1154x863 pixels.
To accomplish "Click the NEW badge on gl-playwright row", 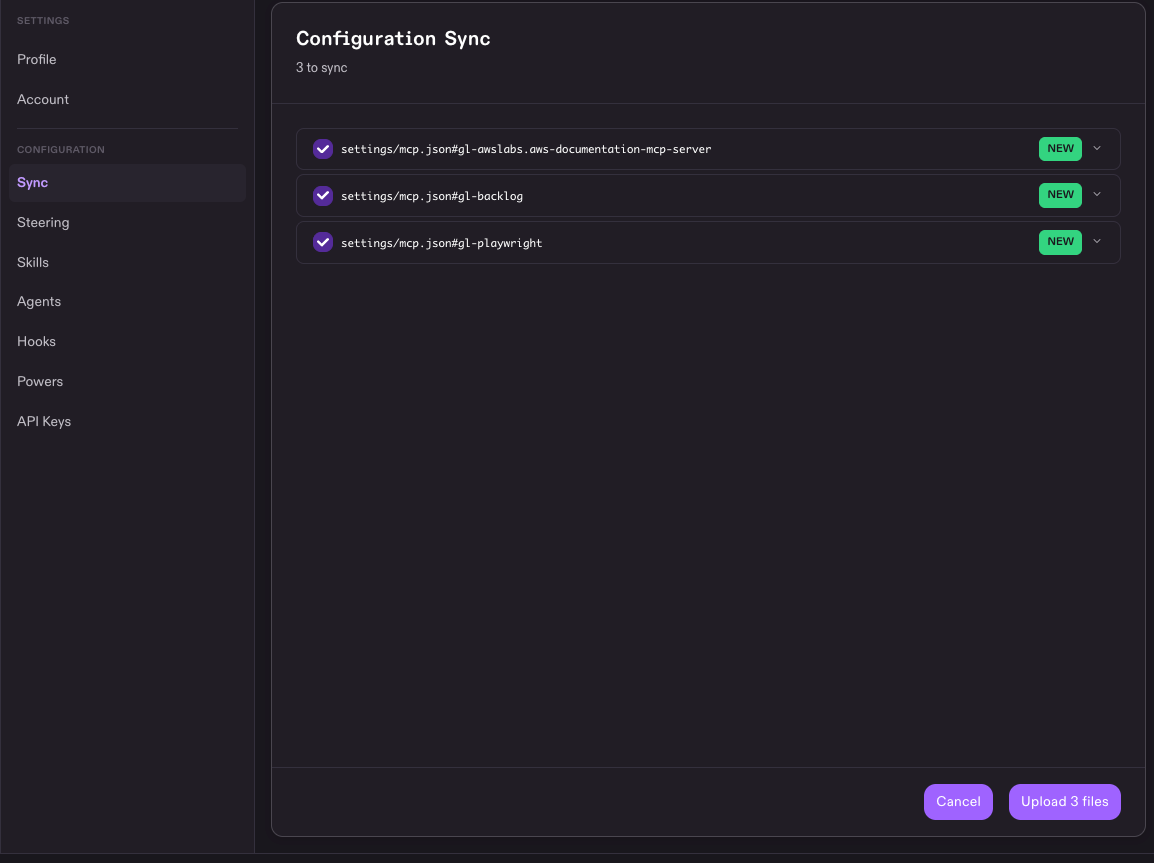I will [x=1060, y=242].
